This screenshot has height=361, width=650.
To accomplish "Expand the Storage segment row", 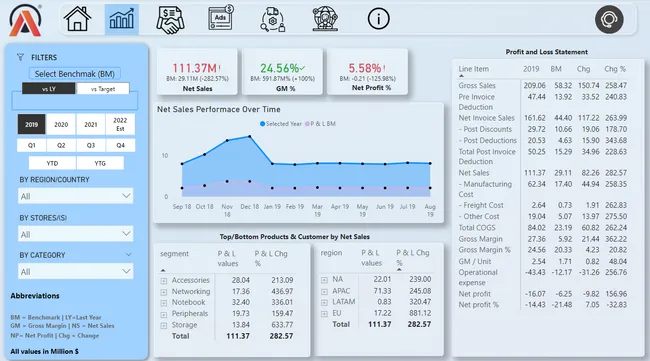I will [x=164, y=325].
